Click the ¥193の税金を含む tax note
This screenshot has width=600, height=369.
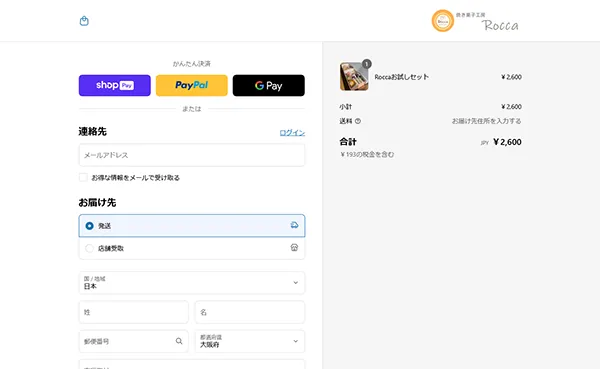367,155
